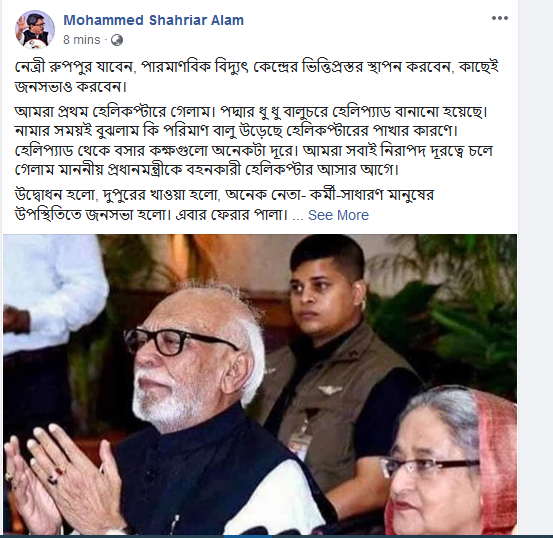Click the wing pin on olive vest
The image size is (553, 538).
pyautogui.click(x=329, y=389)
